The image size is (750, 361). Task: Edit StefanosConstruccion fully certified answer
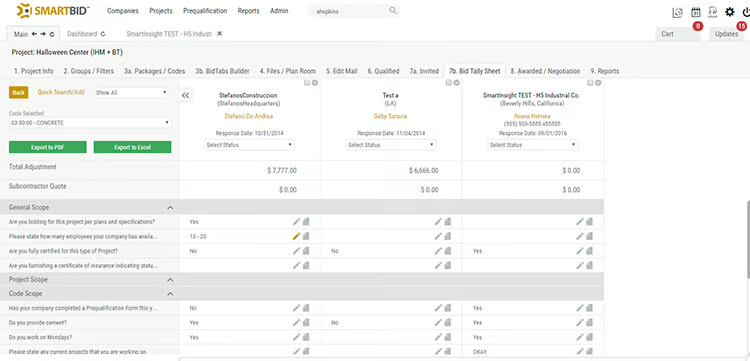coord(297,251)
